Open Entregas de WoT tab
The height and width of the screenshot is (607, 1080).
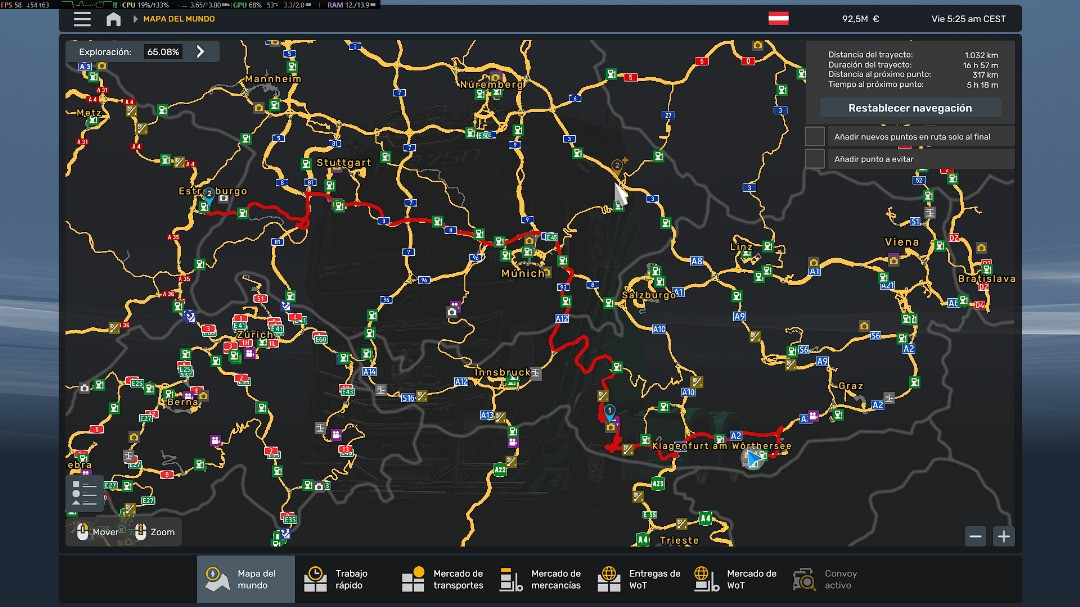638,579
